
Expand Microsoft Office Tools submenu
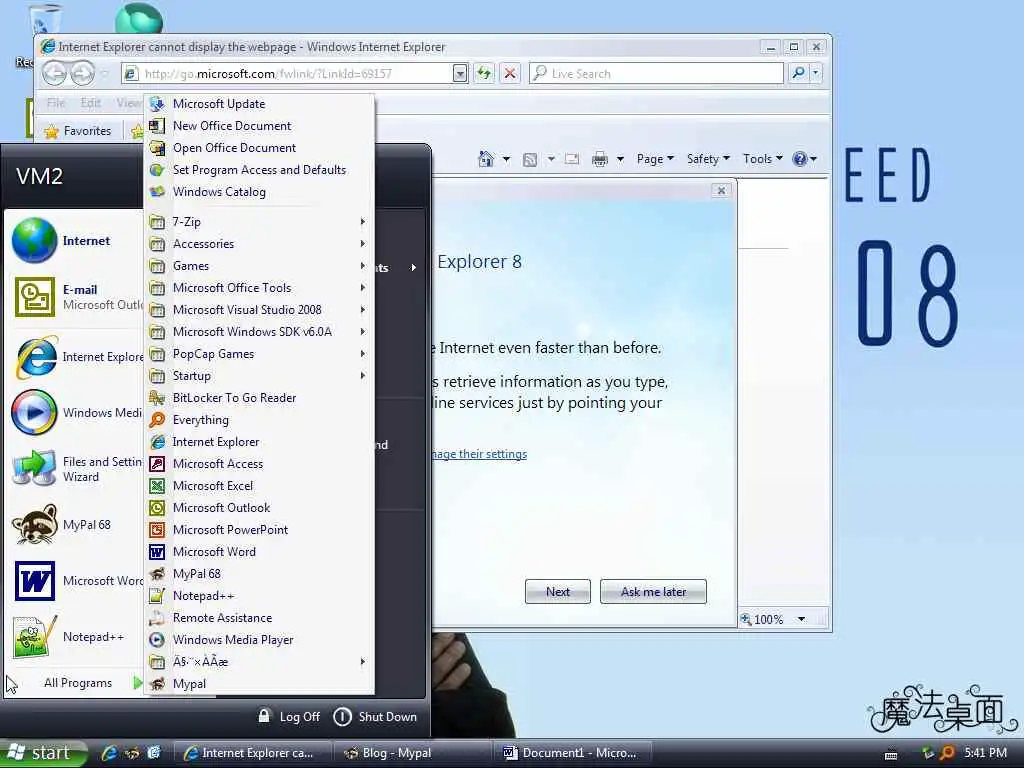click(259, 288)
